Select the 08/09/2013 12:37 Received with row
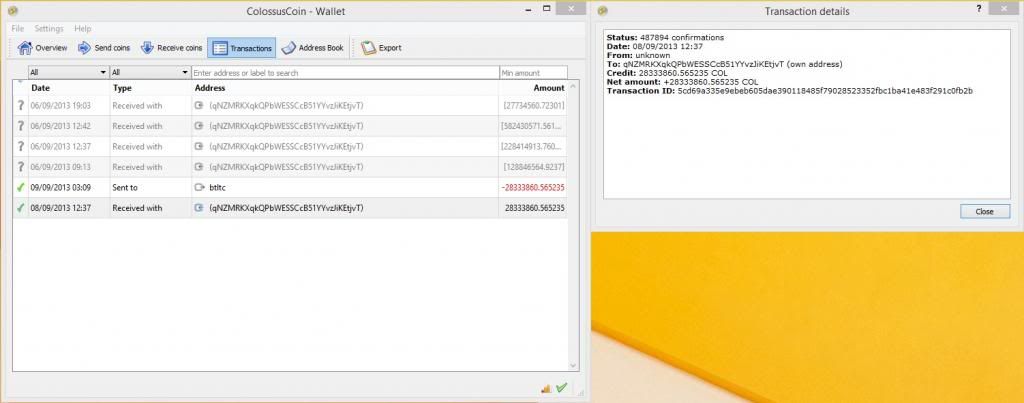 [290, 208]
